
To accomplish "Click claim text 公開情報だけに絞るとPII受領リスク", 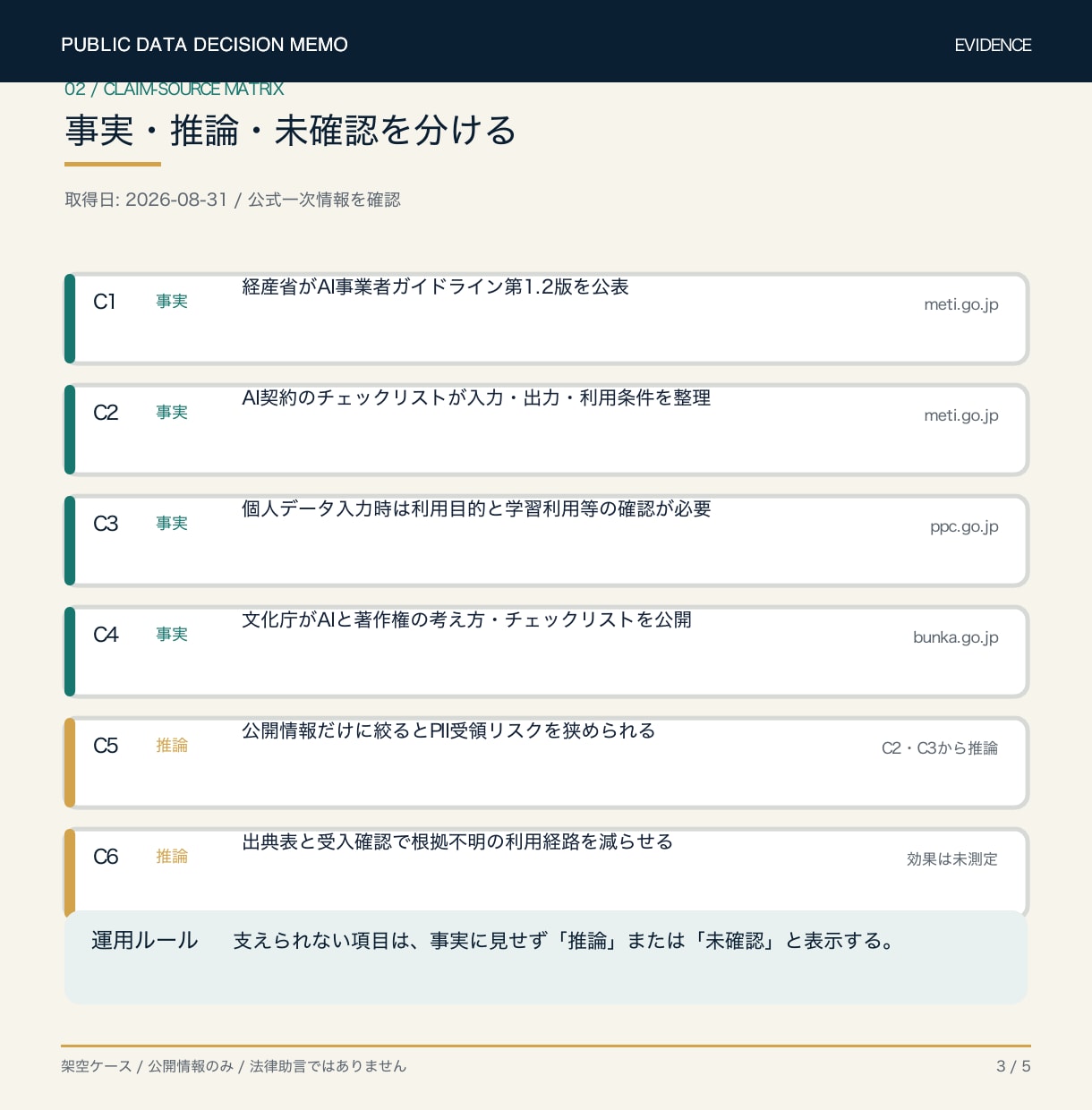I will coord(448,730).
